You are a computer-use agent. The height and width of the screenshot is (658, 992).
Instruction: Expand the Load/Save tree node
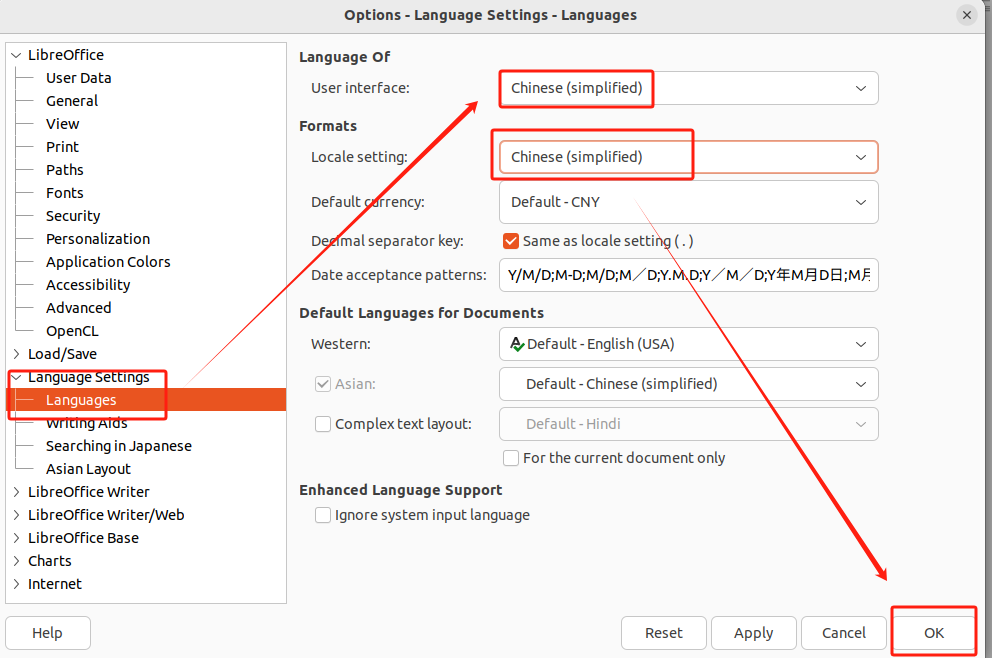(x=16, y=354)
